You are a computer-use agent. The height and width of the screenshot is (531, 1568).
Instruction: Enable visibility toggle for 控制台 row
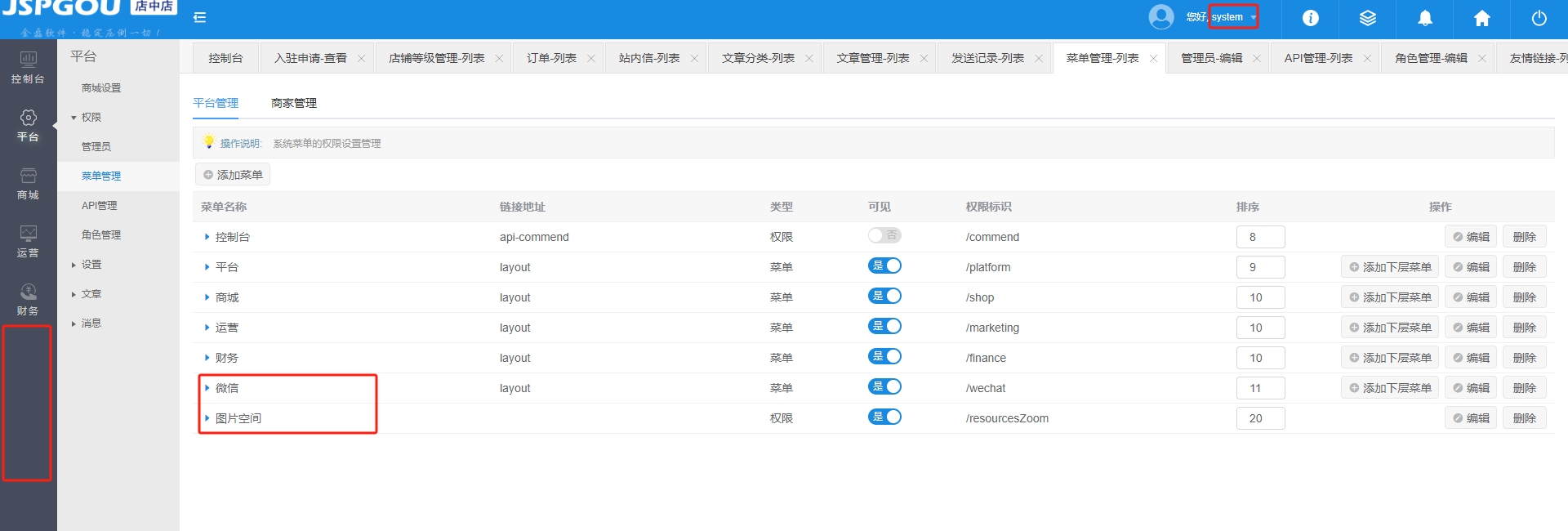coord(884,235)
